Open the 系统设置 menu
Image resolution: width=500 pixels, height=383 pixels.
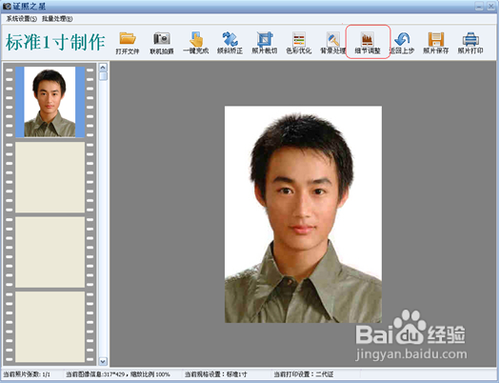[22, 19]
